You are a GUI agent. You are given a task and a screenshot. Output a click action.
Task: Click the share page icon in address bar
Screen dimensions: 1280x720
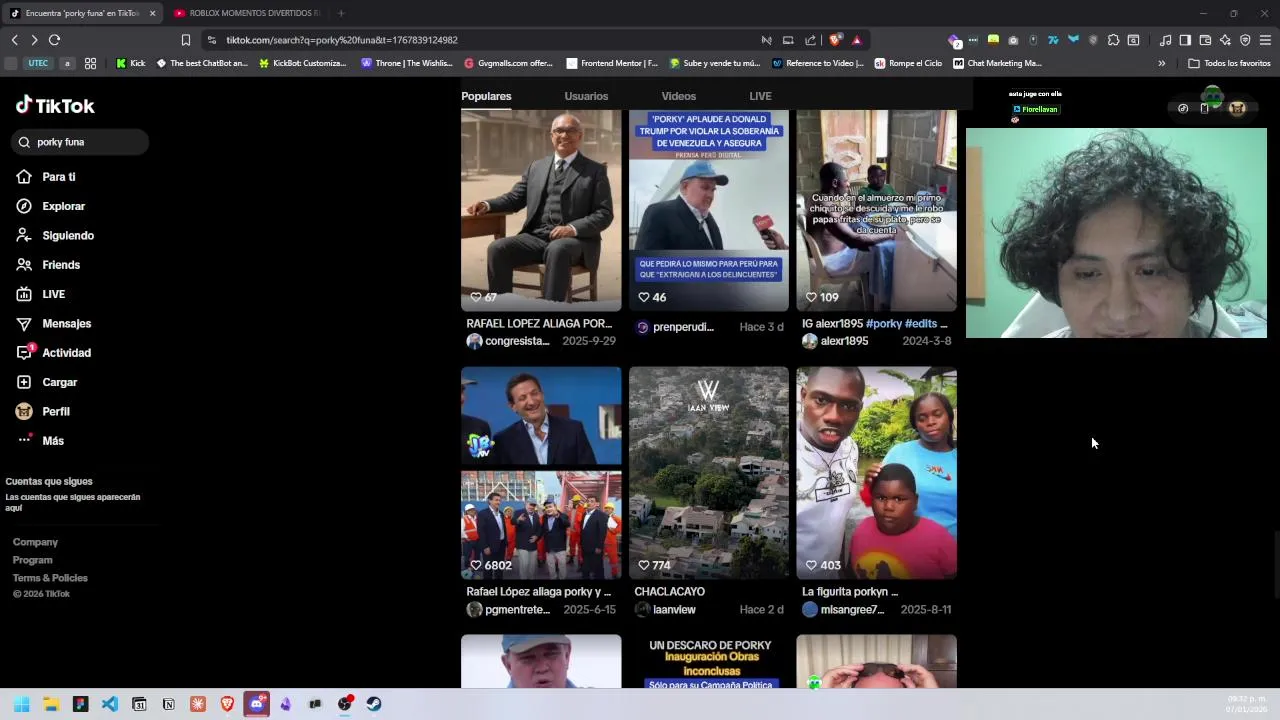pos(810,40)
